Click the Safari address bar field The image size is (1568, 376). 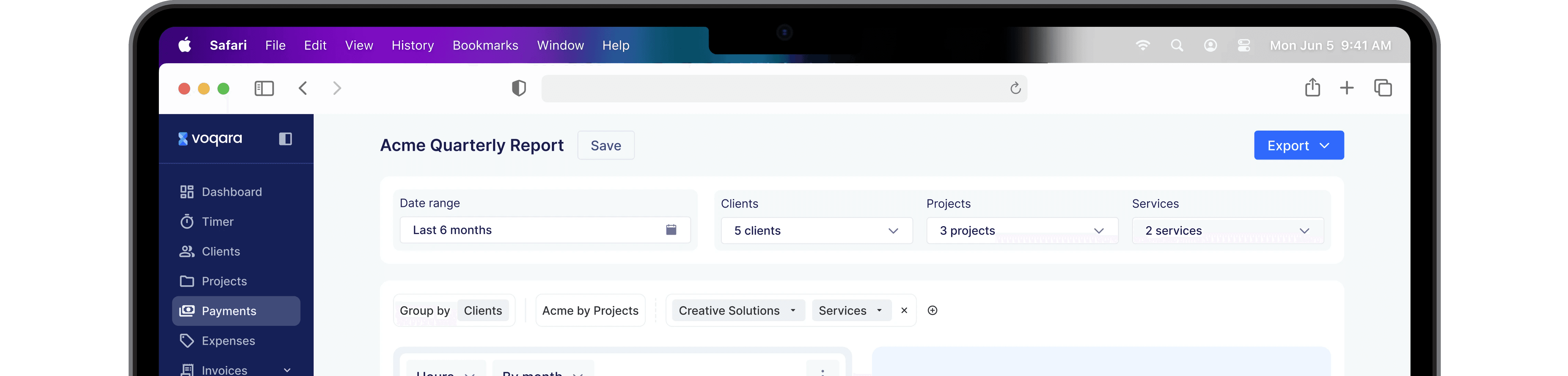[773, 88]
